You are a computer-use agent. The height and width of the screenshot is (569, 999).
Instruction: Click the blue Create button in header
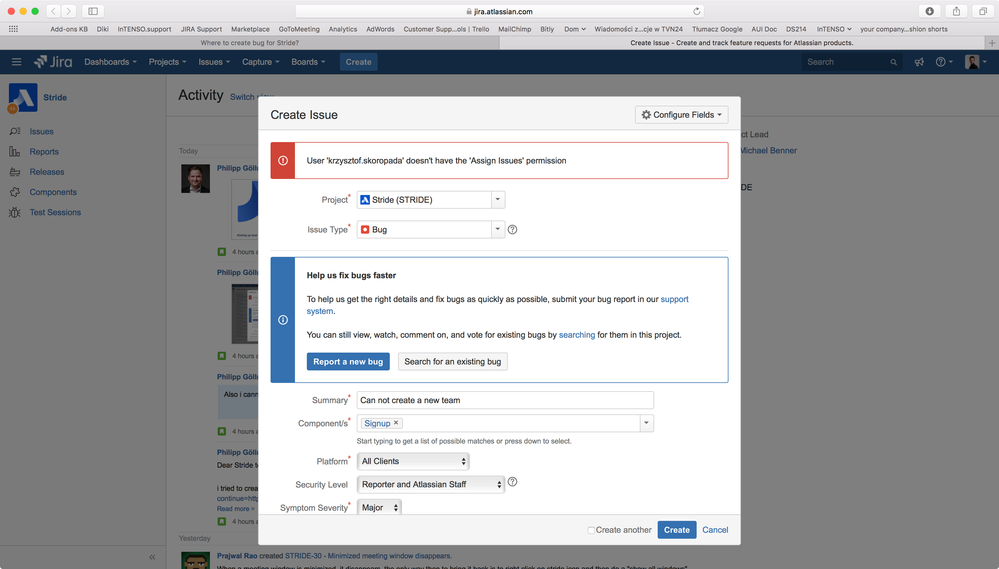[358, 62]
